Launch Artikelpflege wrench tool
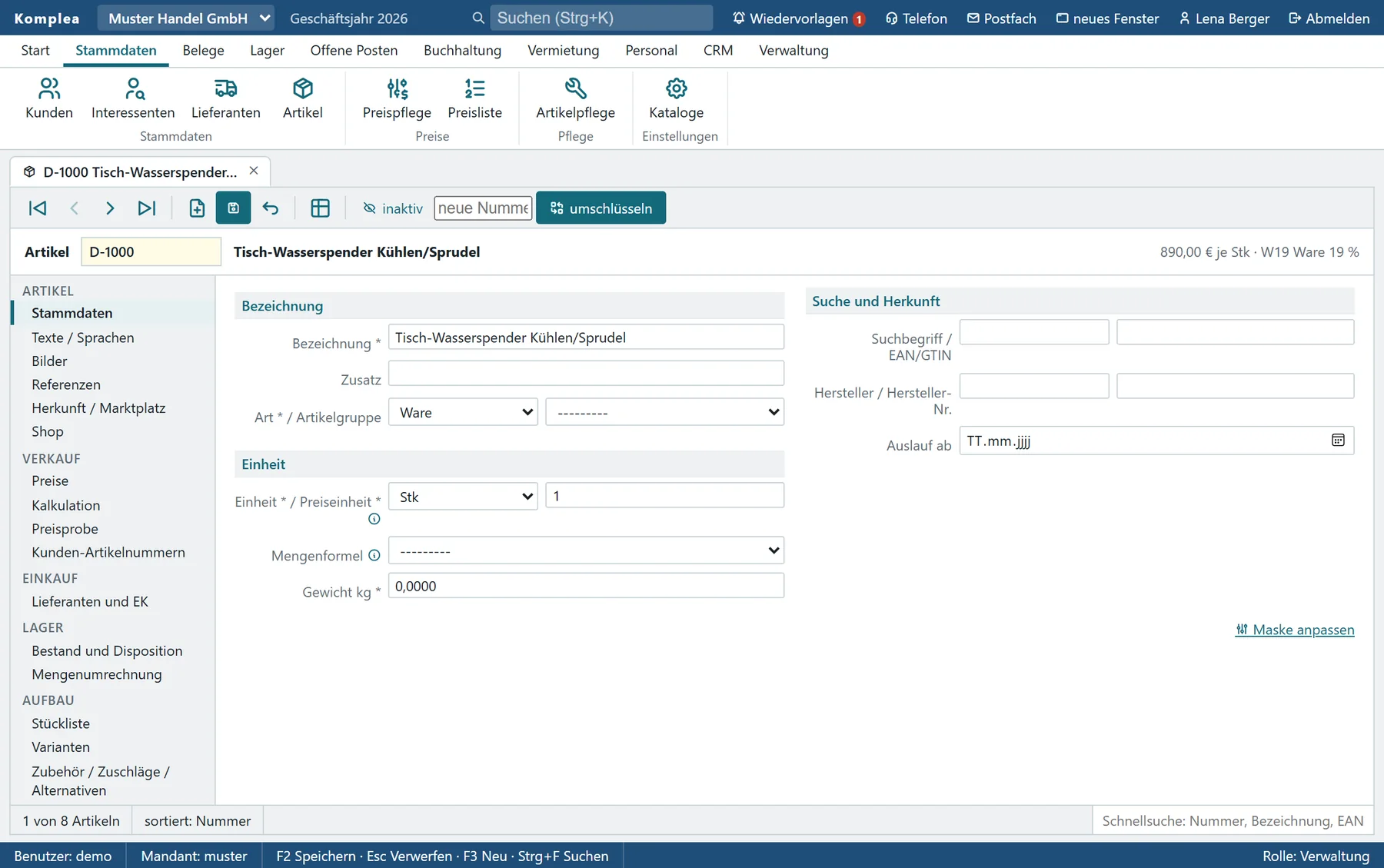Viewport: 1384px width, 868px height. 576,98
